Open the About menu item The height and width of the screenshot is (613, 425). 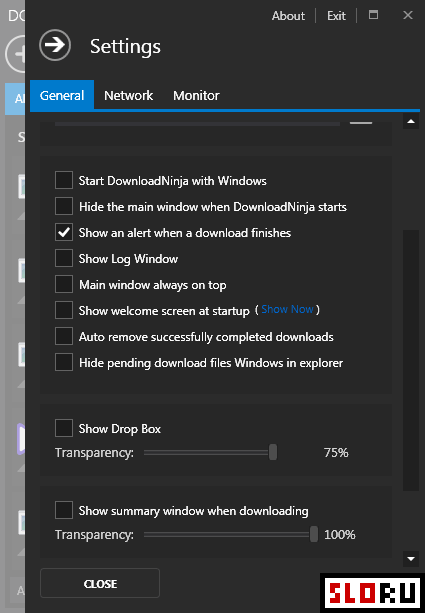click(x=288, y=16)
